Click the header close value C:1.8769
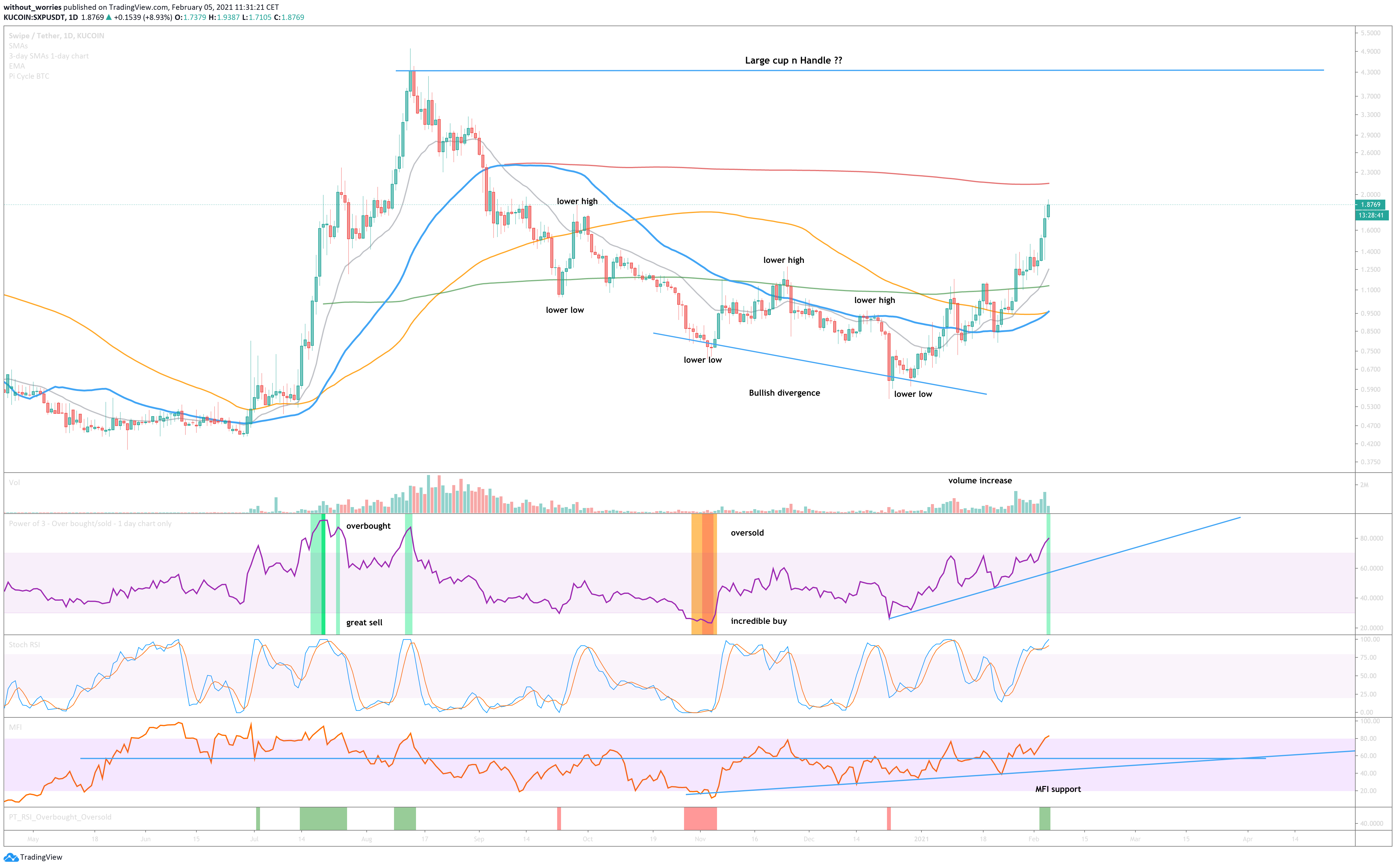 point(289,17)
